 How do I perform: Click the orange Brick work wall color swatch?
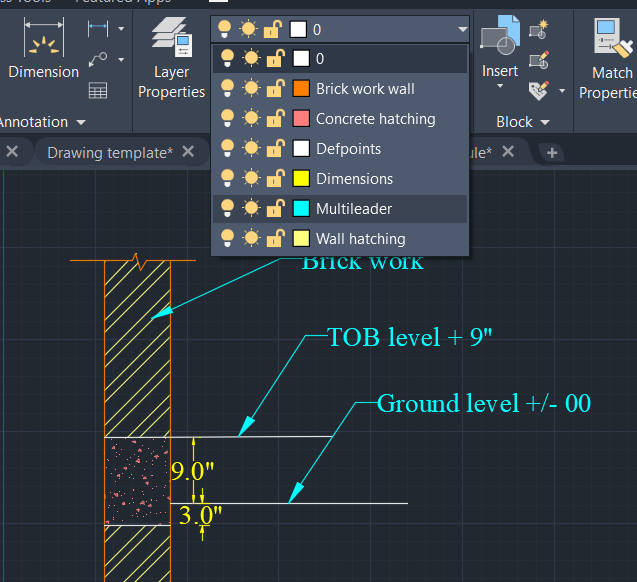pyautogui.click(x=301, y=89)
